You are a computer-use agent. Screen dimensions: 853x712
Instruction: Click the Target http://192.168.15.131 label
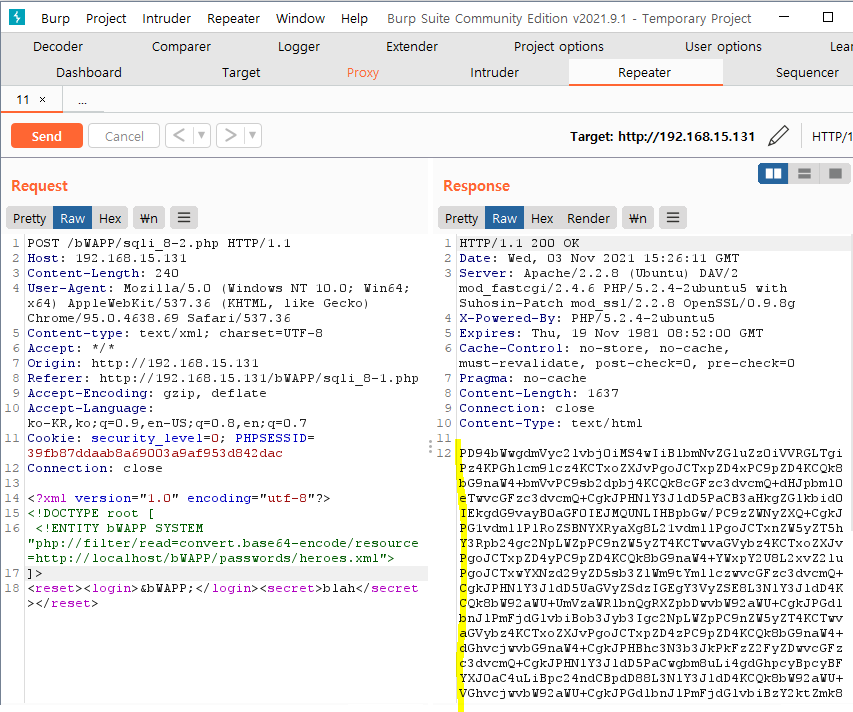tap(662, 137)
